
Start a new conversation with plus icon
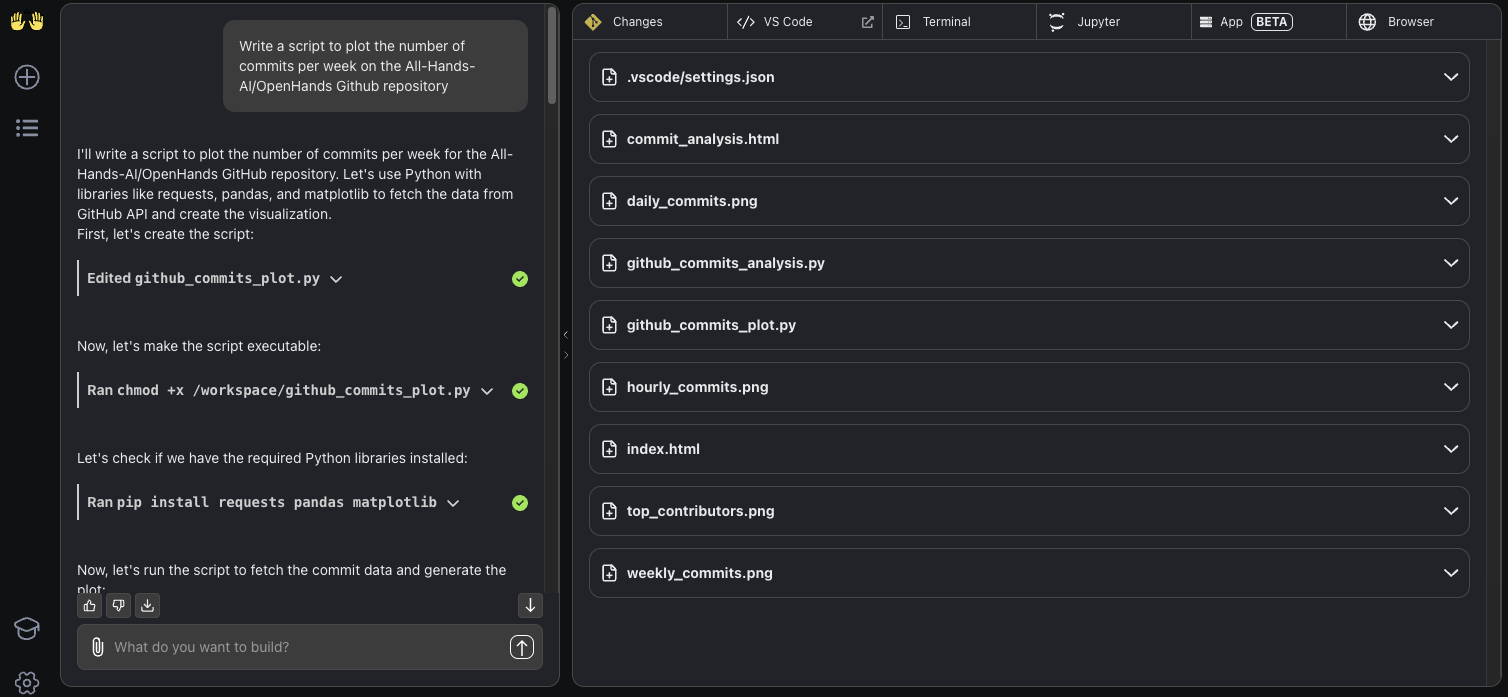27,77
